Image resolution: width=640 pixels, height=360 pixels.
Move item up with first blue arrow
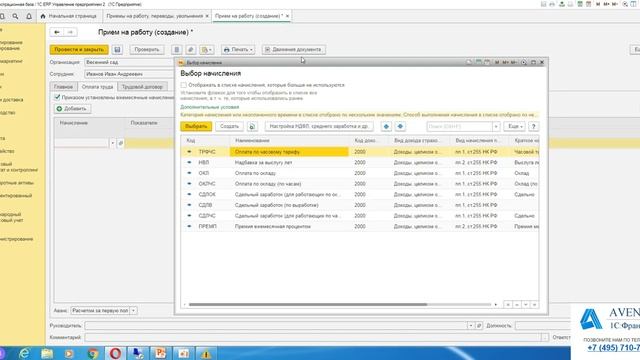coord(386,127)
